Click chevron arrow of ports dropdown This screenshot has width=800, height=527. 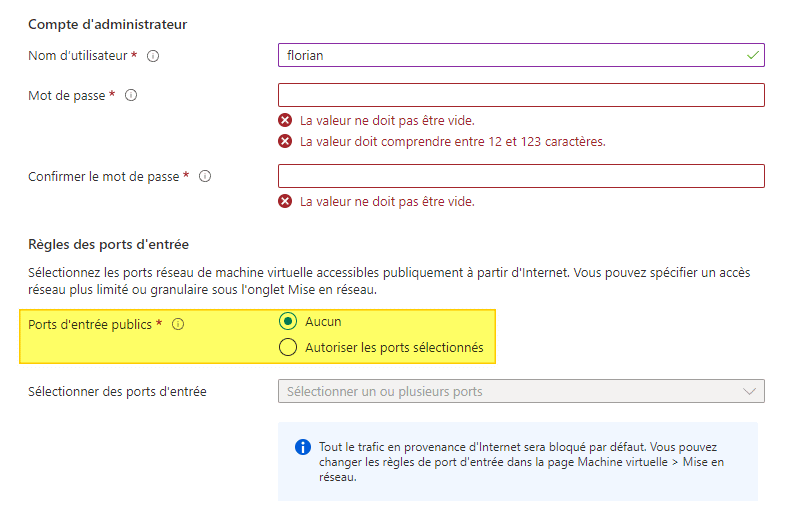(750, 391)
